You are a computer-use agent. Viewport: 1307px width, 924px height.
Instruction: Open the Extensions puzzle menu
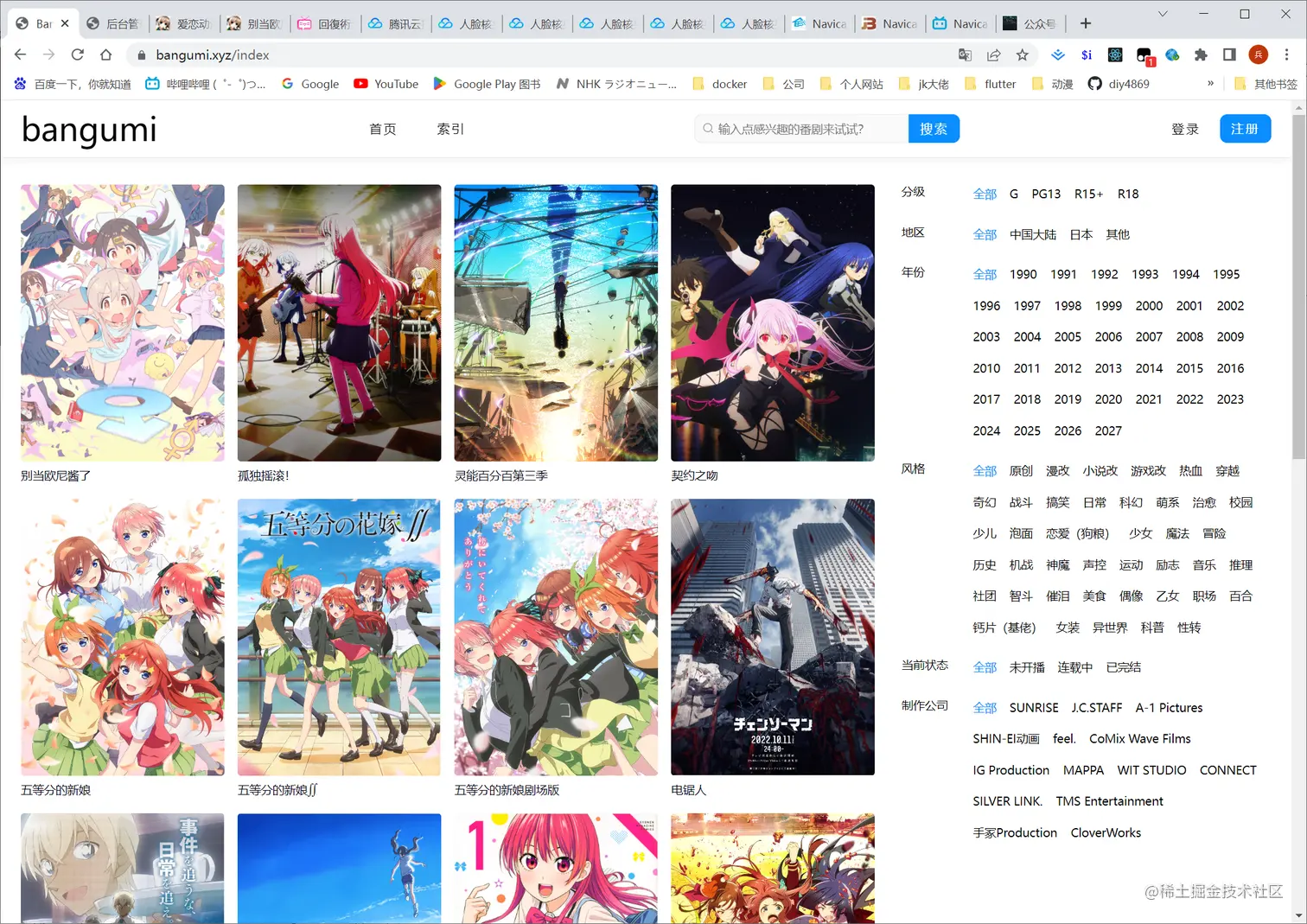pos(1201,55)
